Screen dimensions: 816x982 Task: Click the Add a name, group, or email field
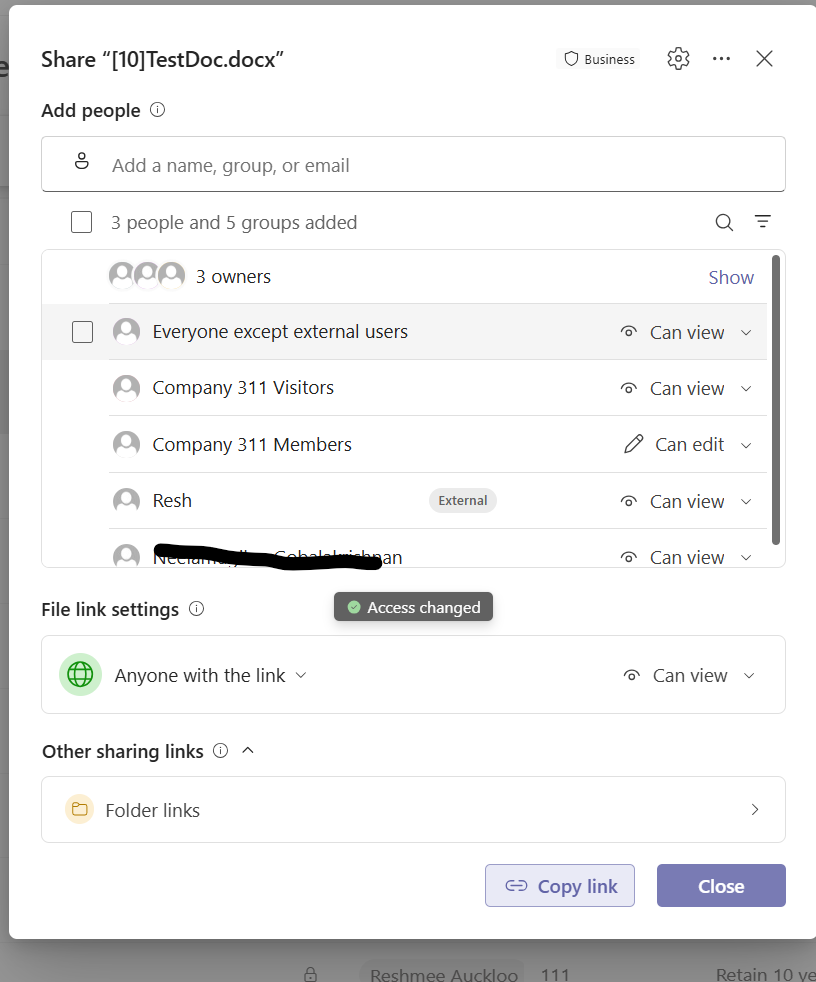[413, 164]
